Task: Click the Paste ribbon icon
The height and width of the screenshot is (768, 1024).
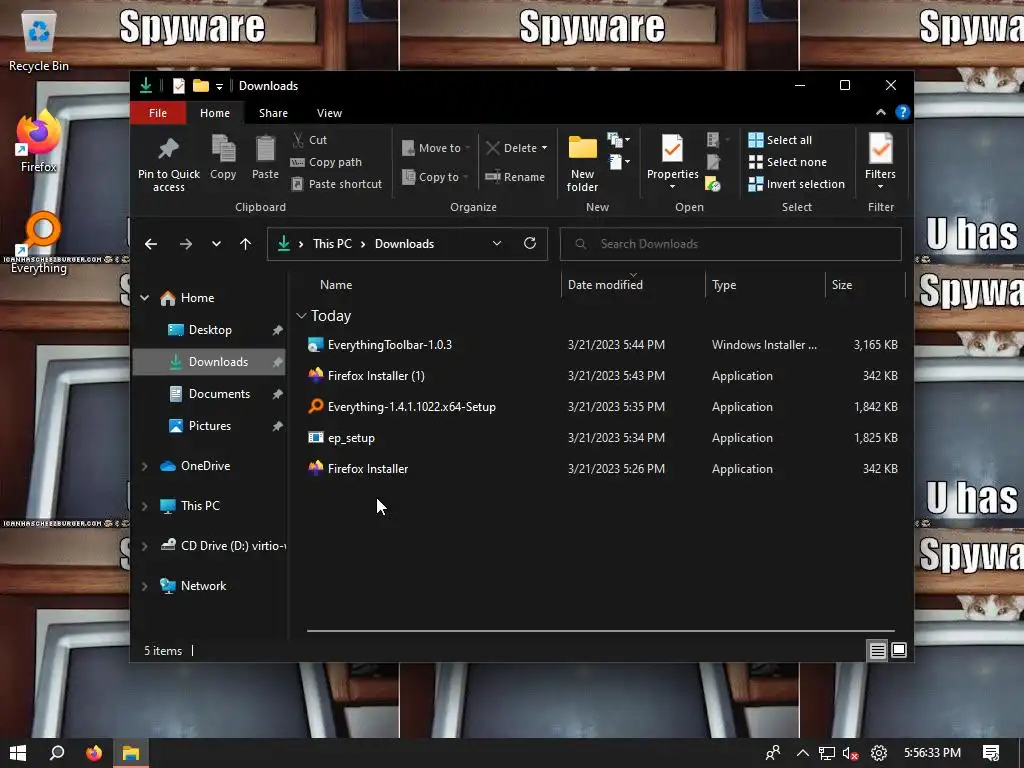Action: point(265,149)
